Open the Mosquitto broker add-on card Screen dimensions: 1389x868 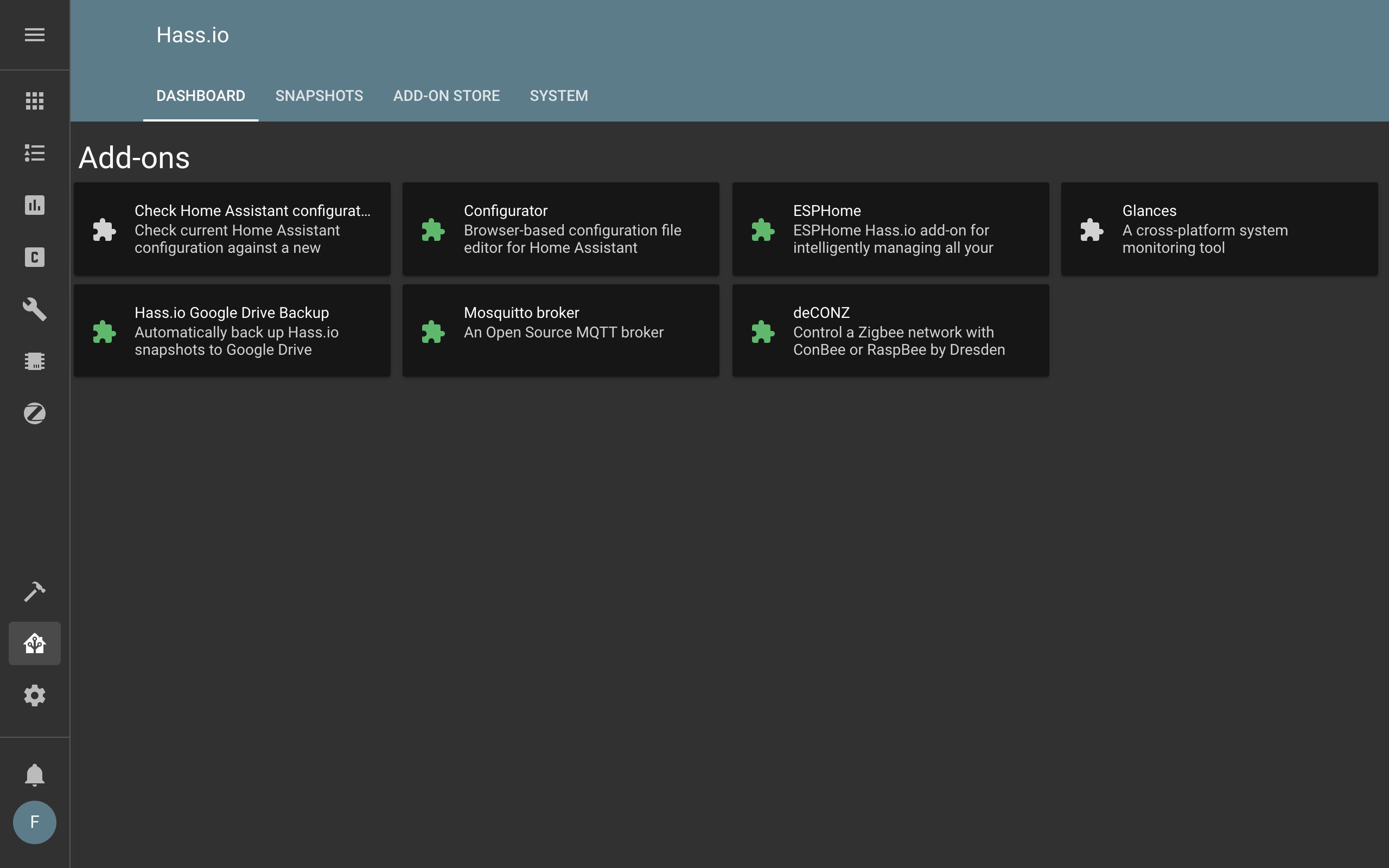(561, 331)
